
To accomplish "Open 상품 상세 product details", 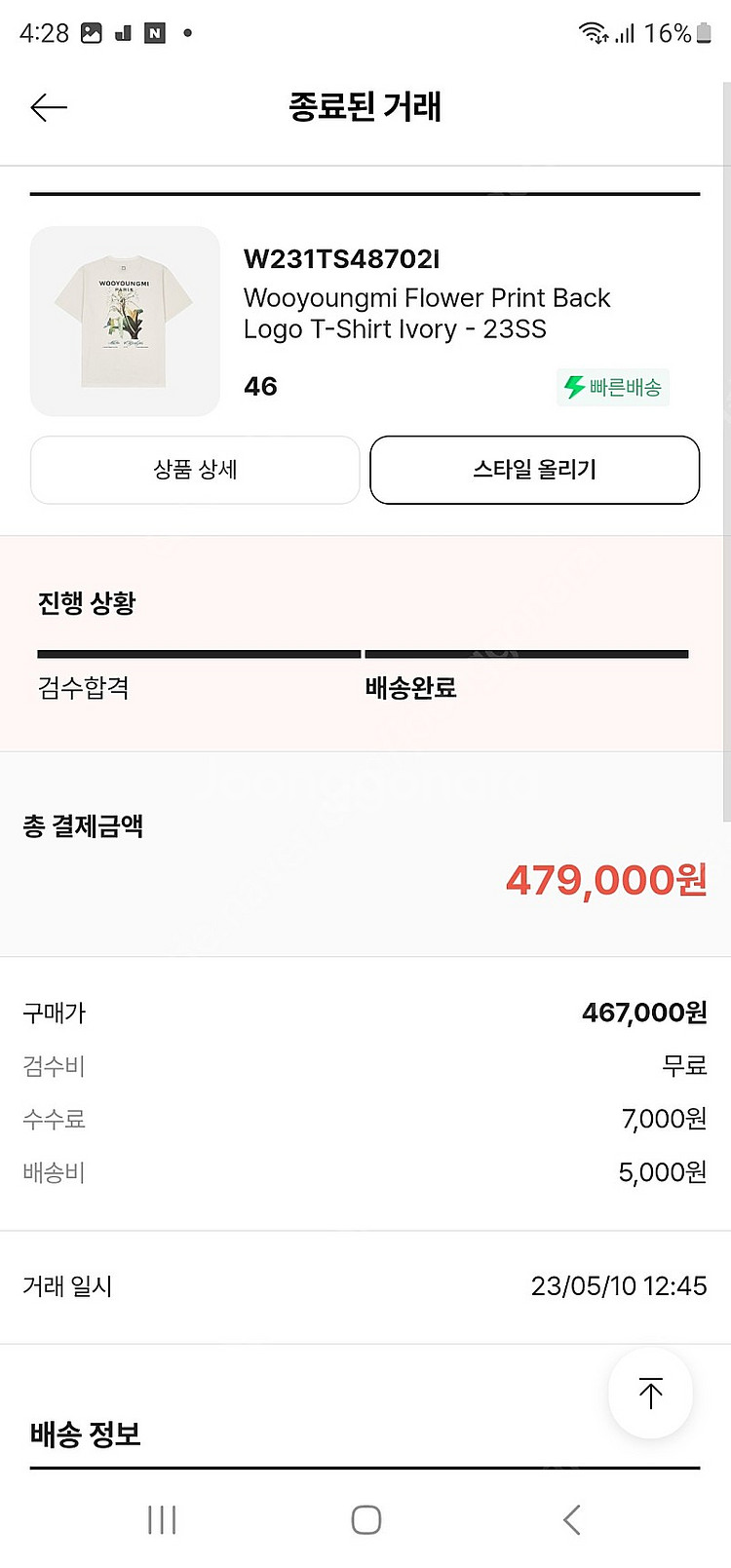I will coord(195,470).
